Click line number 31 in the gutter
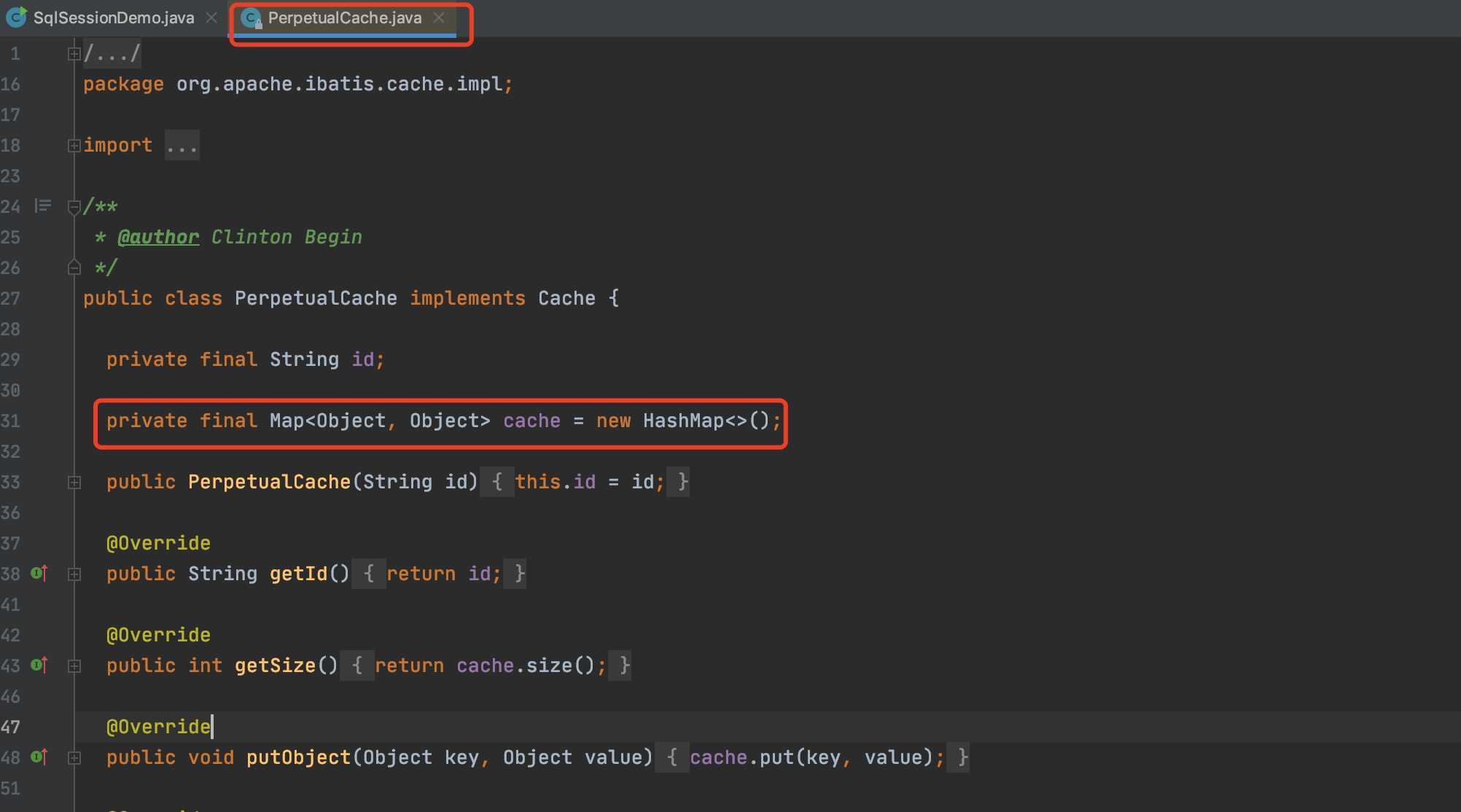1461x812 pixels. click(x=11, y=421)
